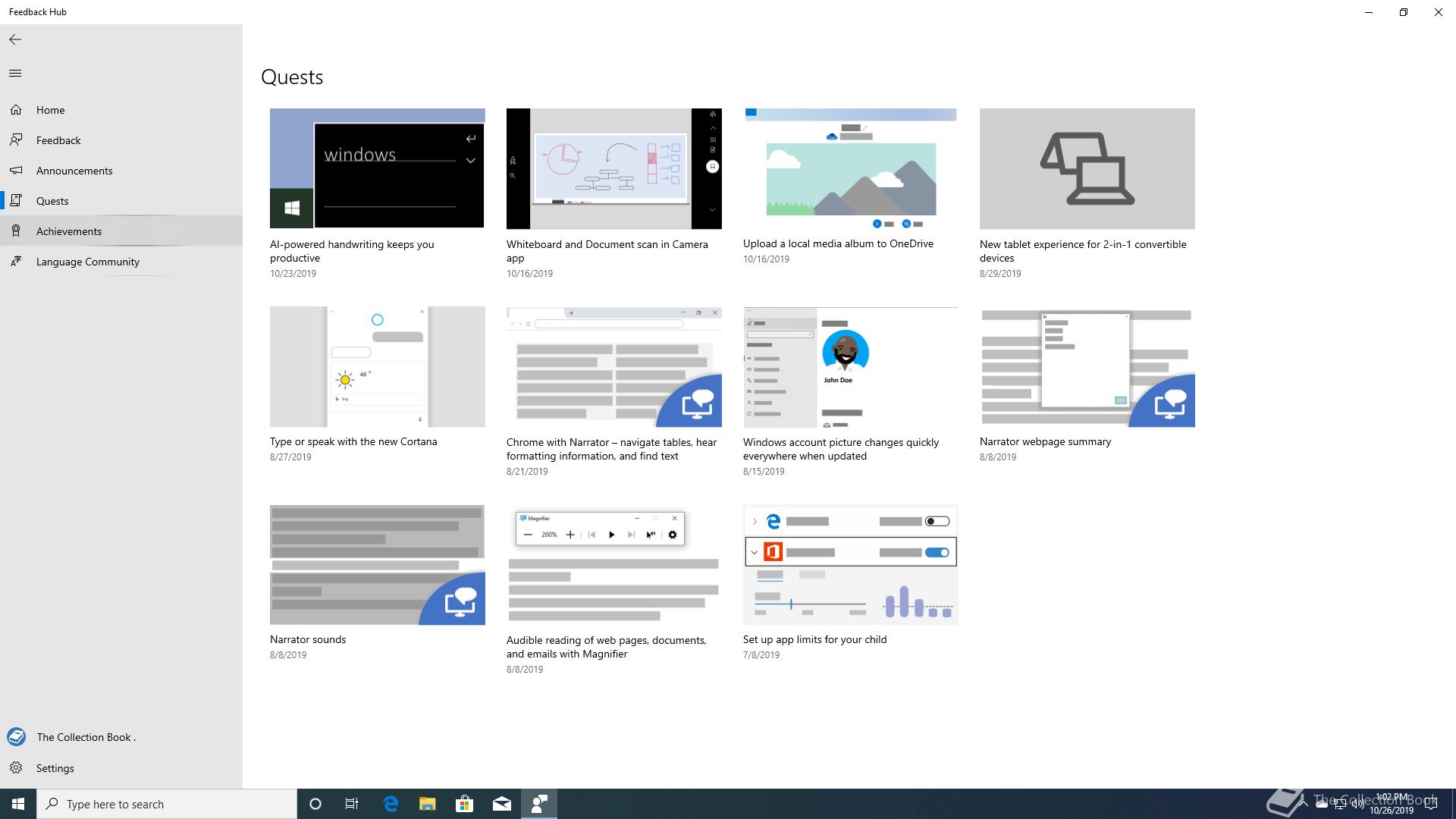This screenshot has height=819, width=1456.
Task: Click the Feedback icon in sidebar
Action: point(16,140)
